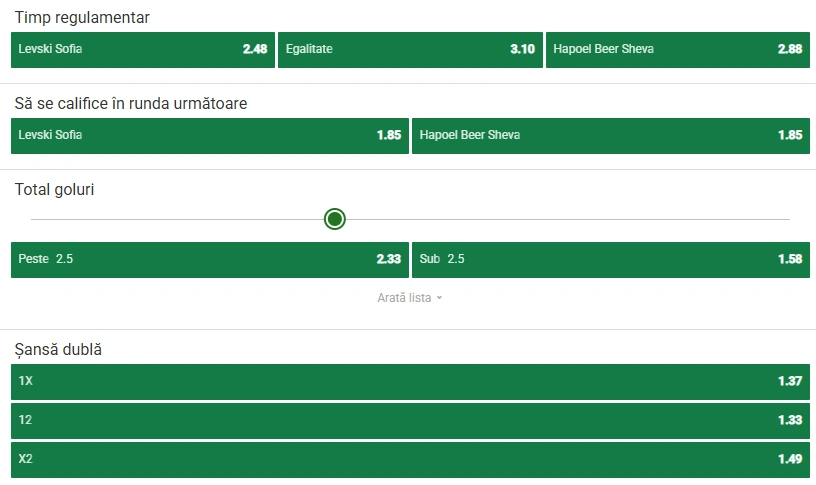Choose Hapoel Beer Sheva to qualify at 1.85

pyautogui.click(x=611, y=135)
